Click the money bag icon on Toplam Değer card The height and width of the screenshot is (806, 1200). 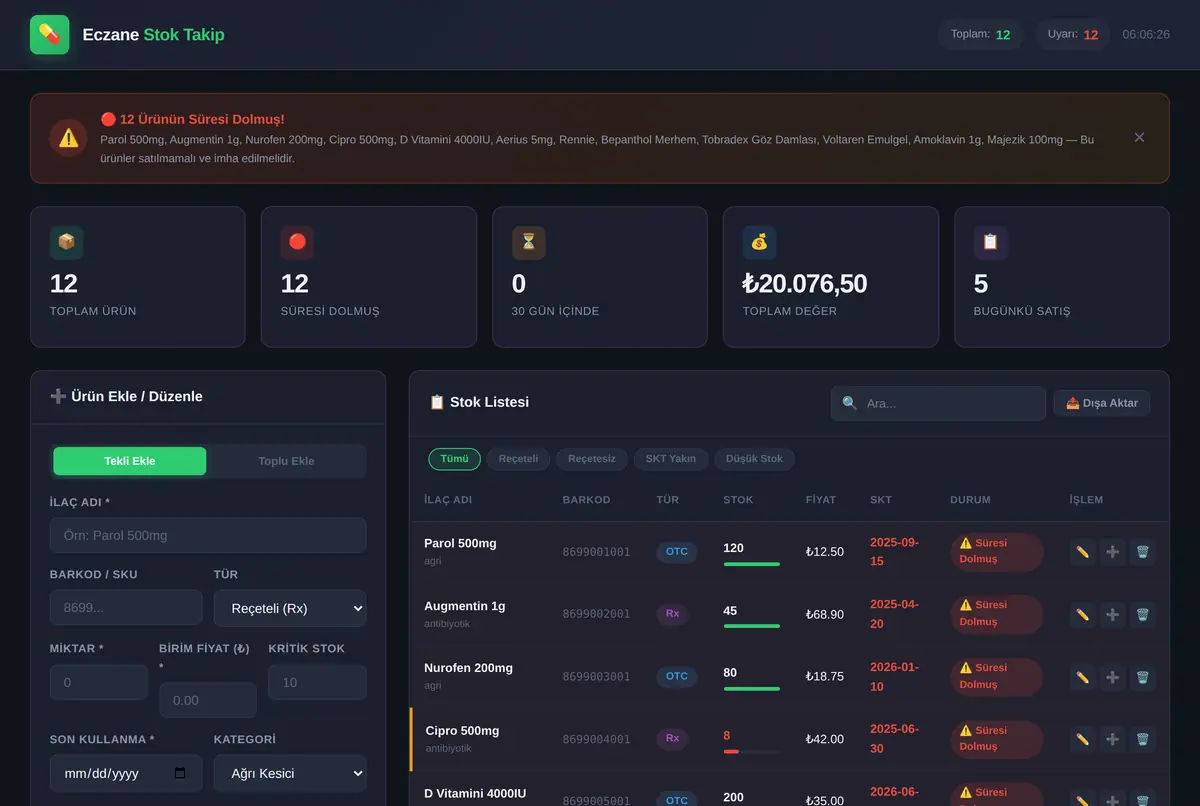click(x=760, y=242)
